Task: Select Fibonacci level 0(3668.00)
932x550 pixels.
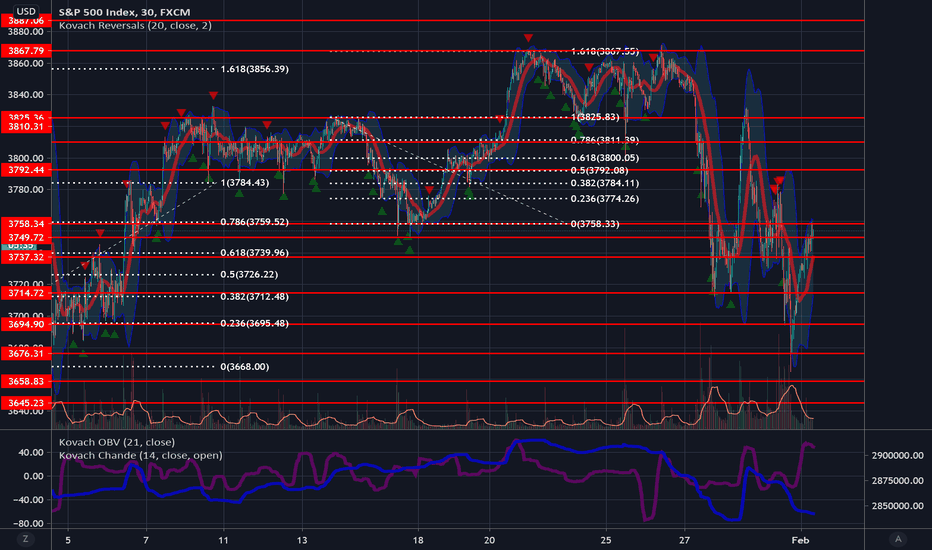Action: [245, 367]
